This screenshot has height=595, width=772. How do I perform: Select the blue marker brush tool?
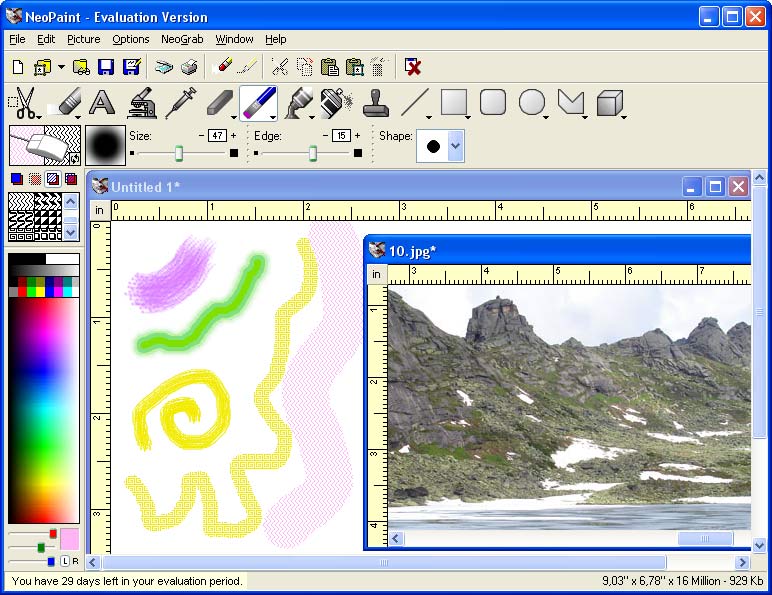[258, 102]
